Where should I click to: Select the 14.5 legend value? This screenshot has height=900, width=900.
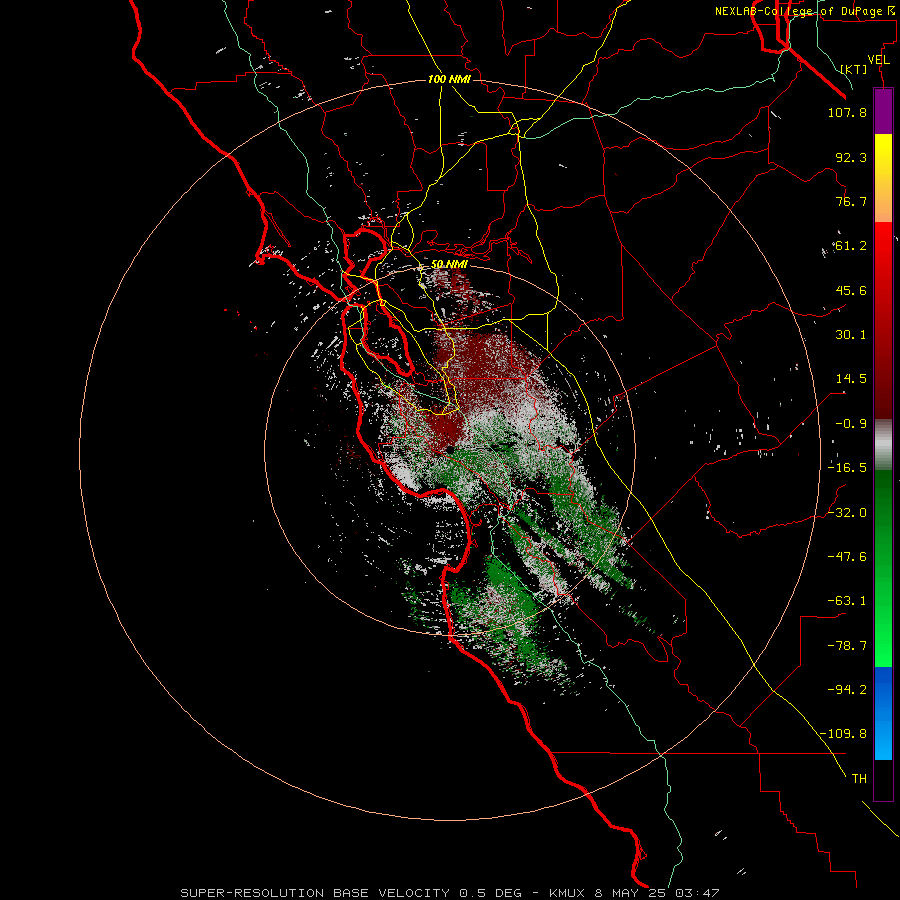[851, 379]
